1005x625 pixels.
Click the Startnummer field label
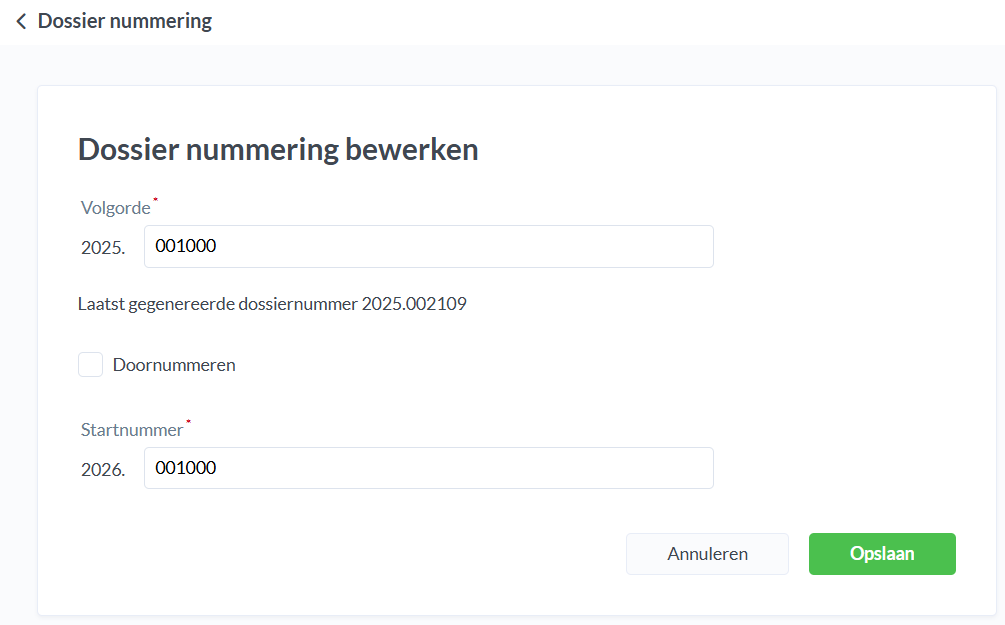tap(132, 430)
